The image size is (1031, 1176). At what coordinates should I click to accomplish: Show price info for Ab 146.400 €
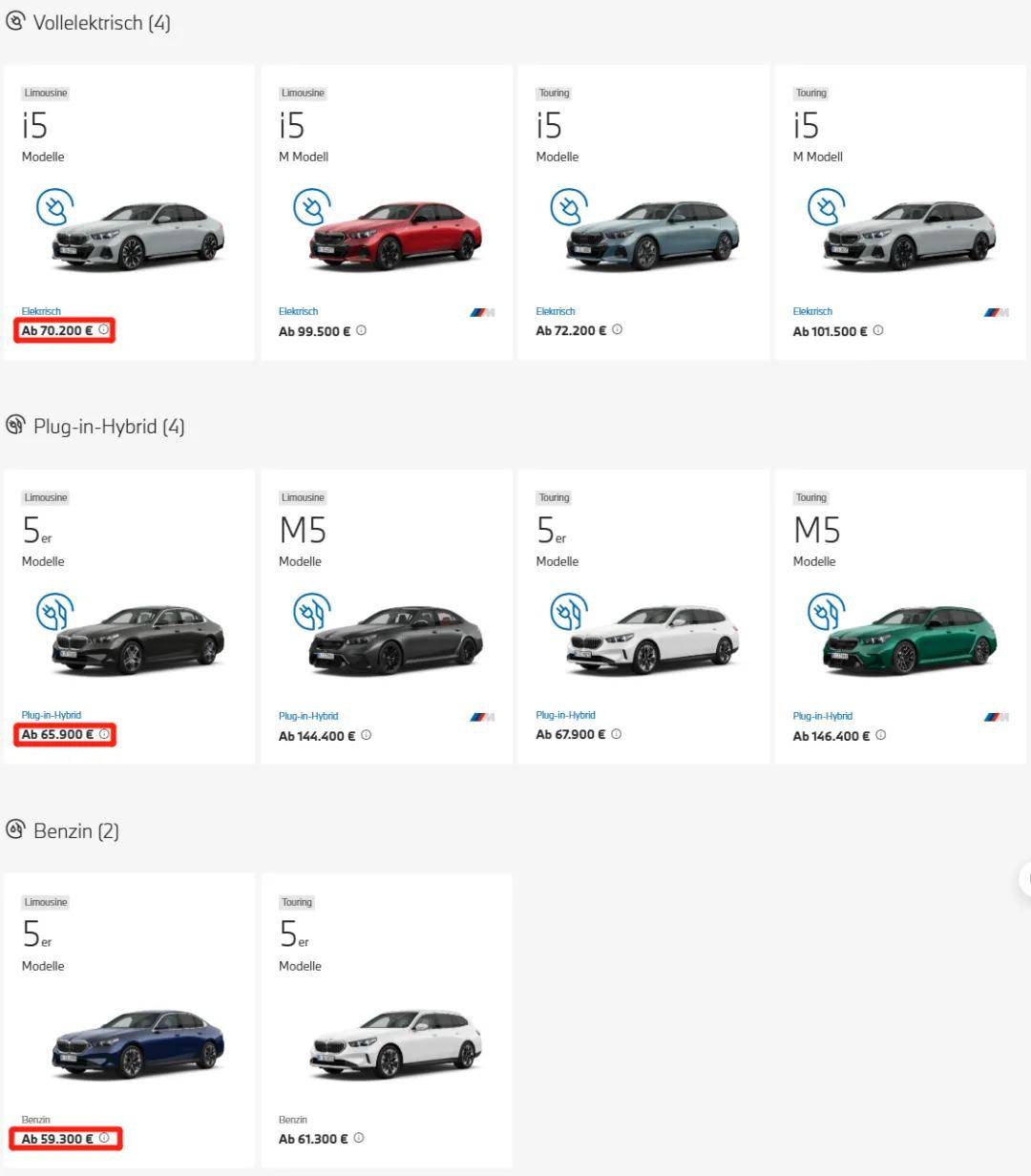pos(880,735)
